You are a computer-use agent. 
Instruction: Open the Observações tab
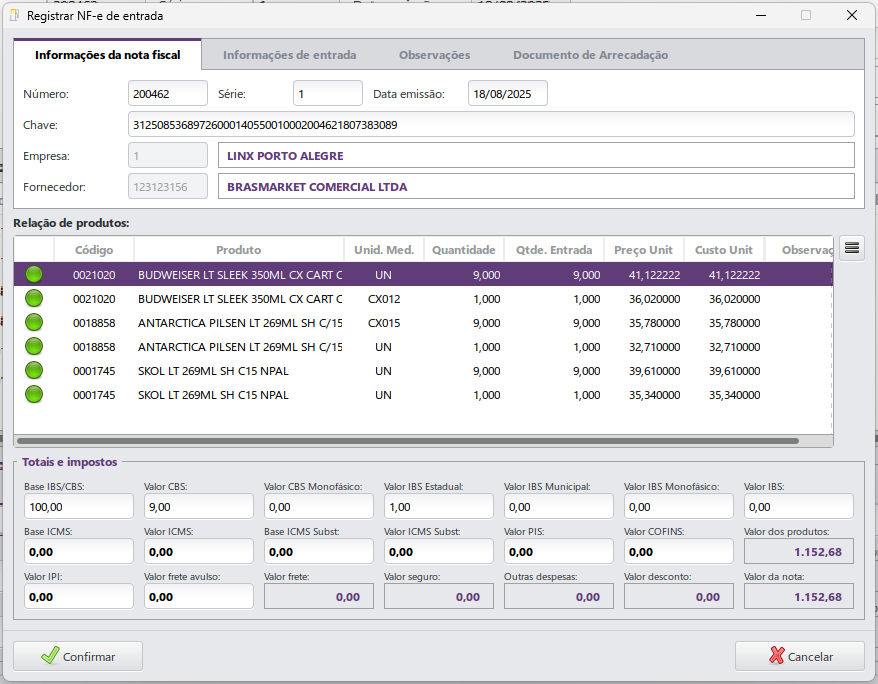click(434, 55)
